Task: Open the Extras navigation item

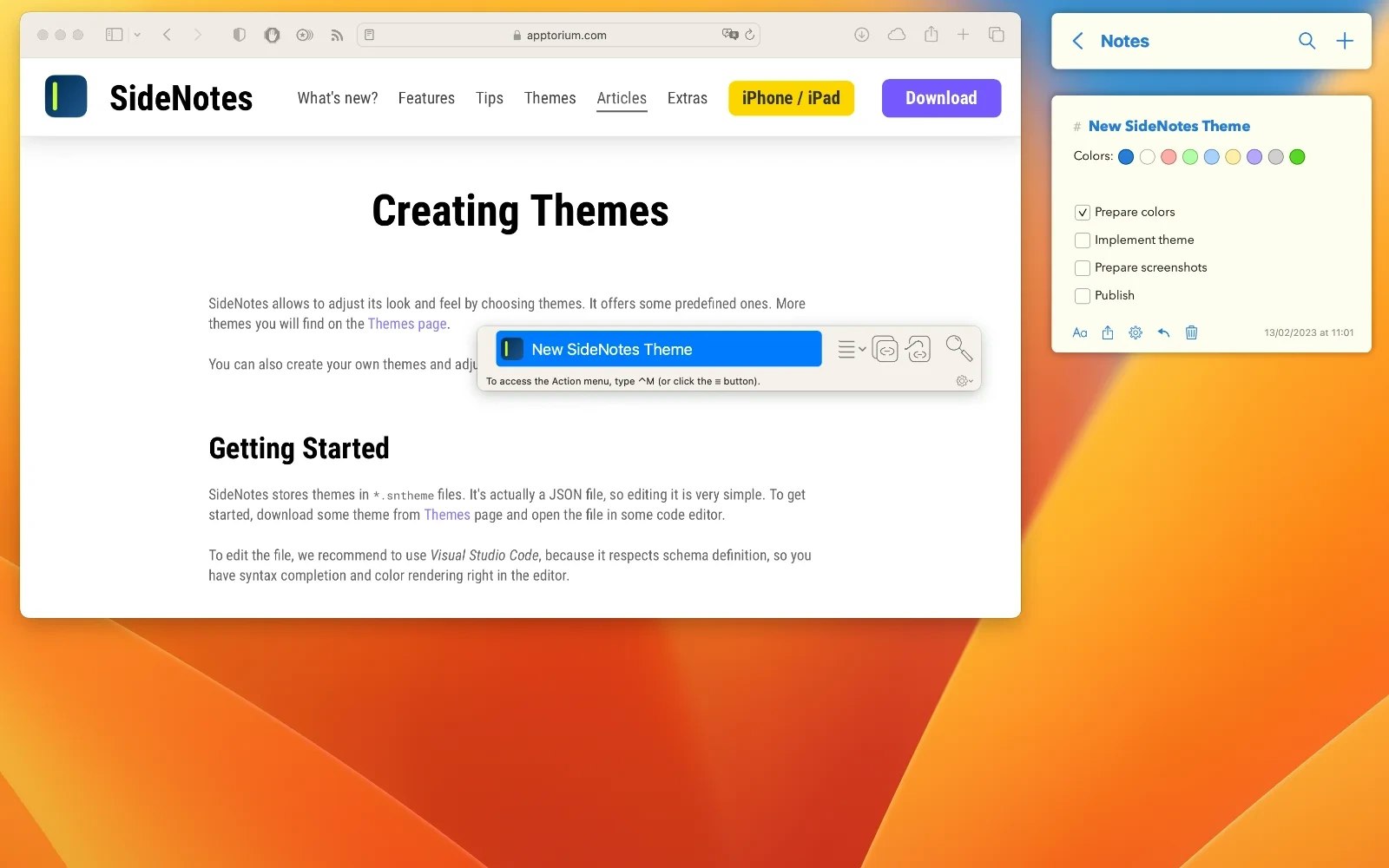Action: tap(688, 98)
